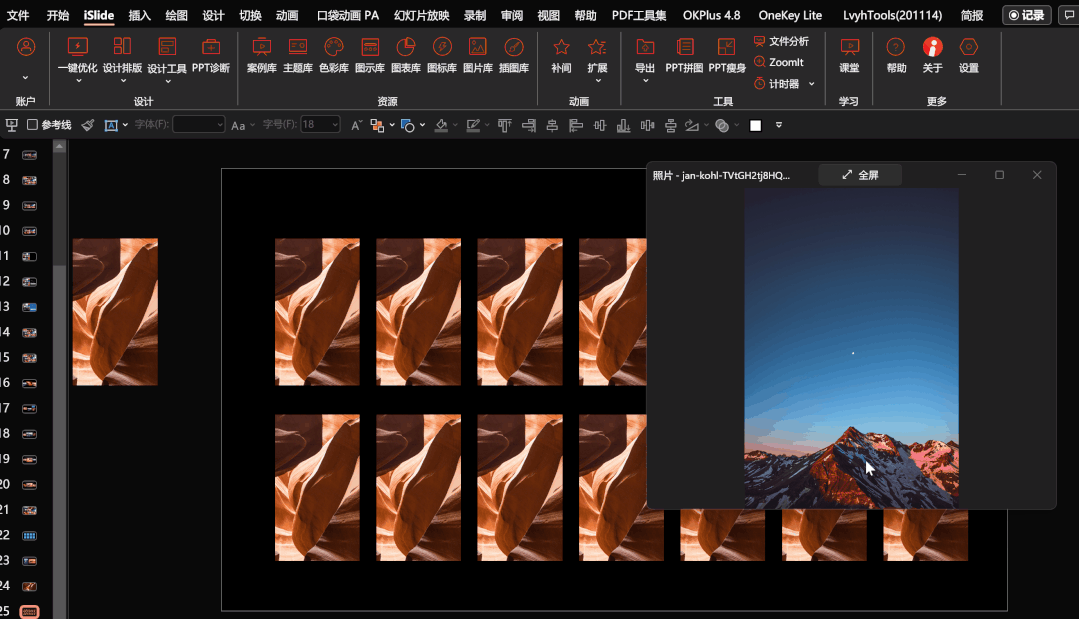Viewport: 1079px width, 619px height.
Task: Click the 记录 record button
Action: point(1027,15)
